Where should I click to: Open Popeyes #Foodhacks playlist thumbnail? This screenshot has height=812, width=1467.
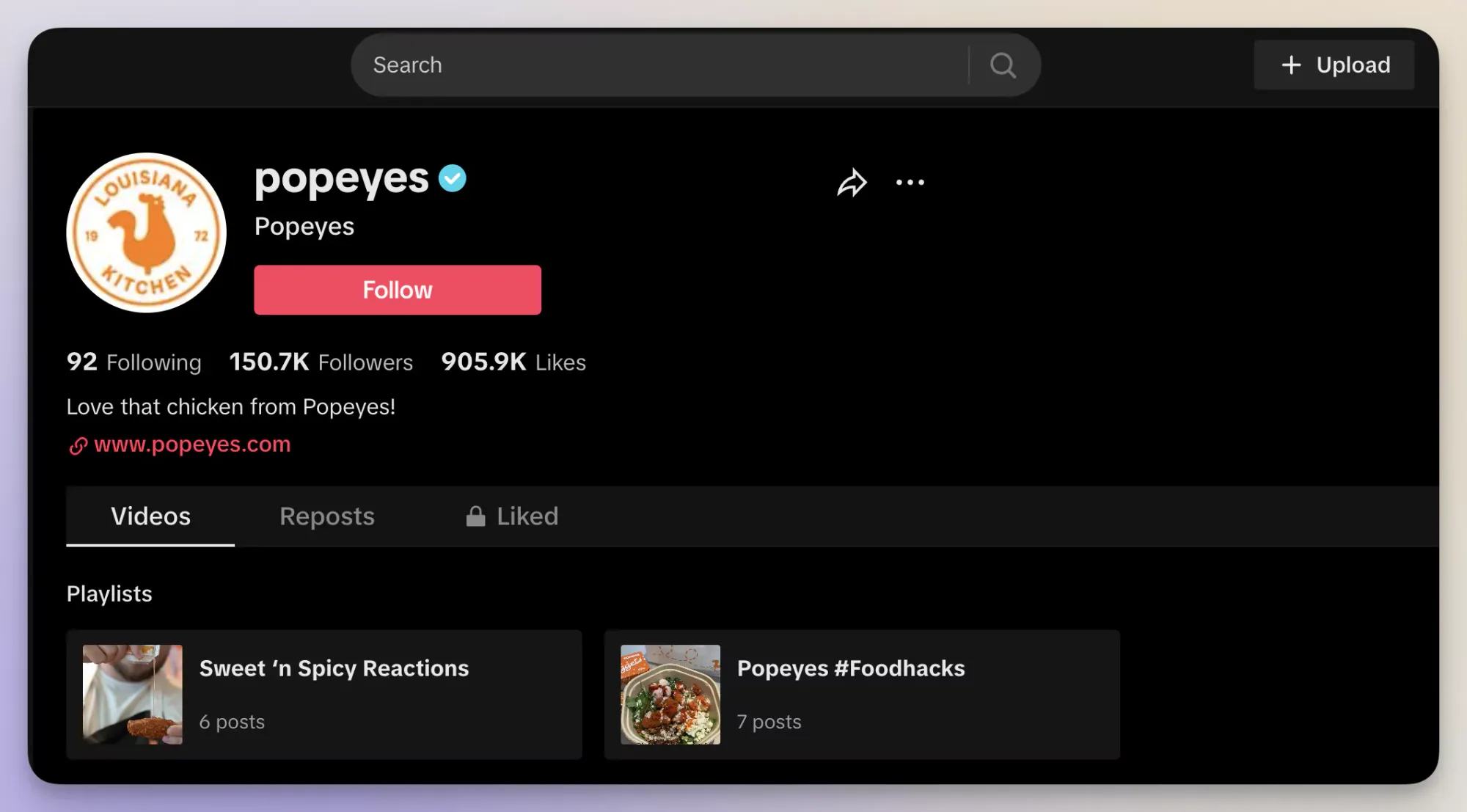point(670,695)
